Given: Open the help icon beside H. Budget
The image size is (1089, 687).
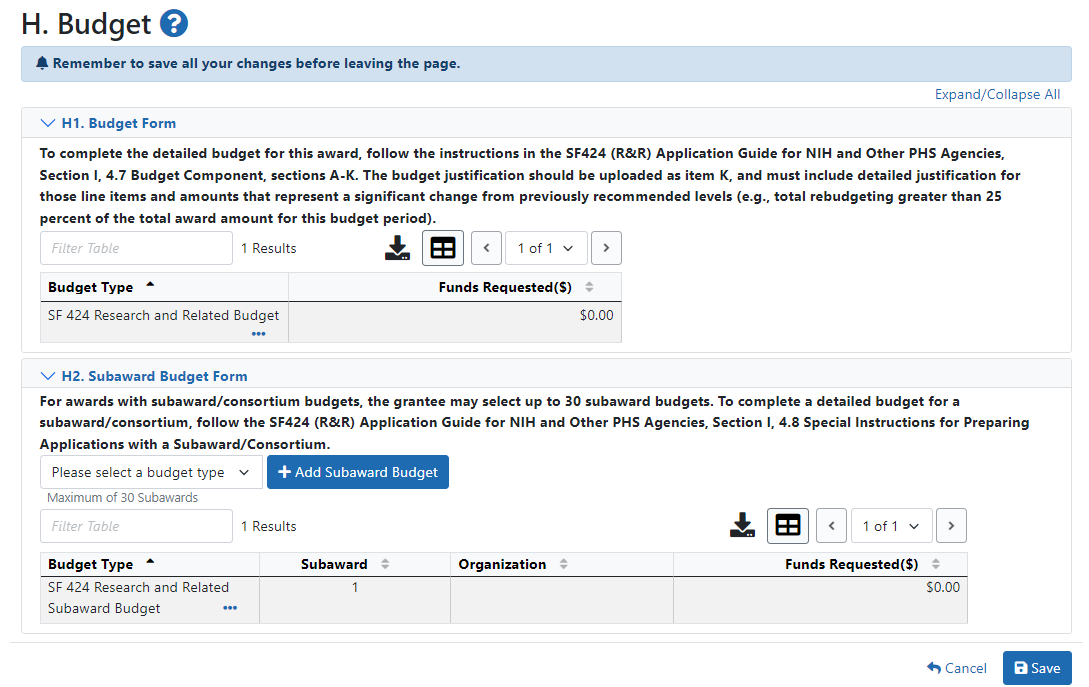Looking at the screenshot, I should [x=174, y=24].
